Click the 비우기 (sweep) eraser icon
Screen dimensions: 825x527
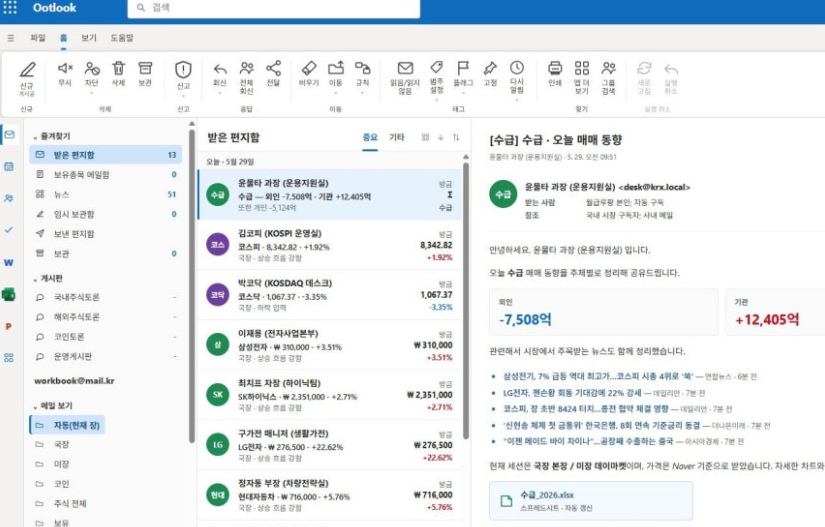309,68
